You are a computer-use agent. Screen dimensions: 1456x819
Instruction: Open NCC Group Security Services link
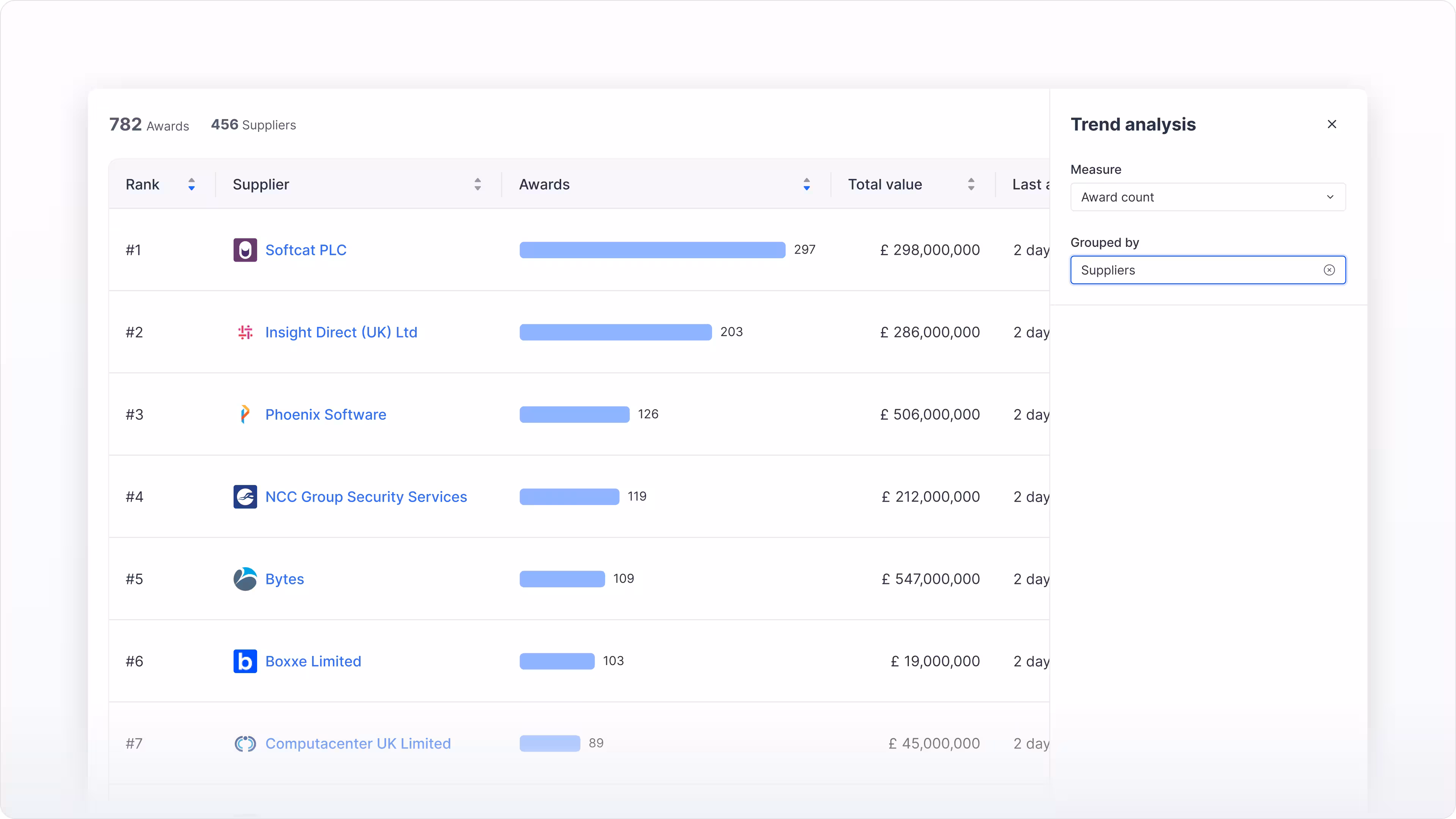point(366,497)
